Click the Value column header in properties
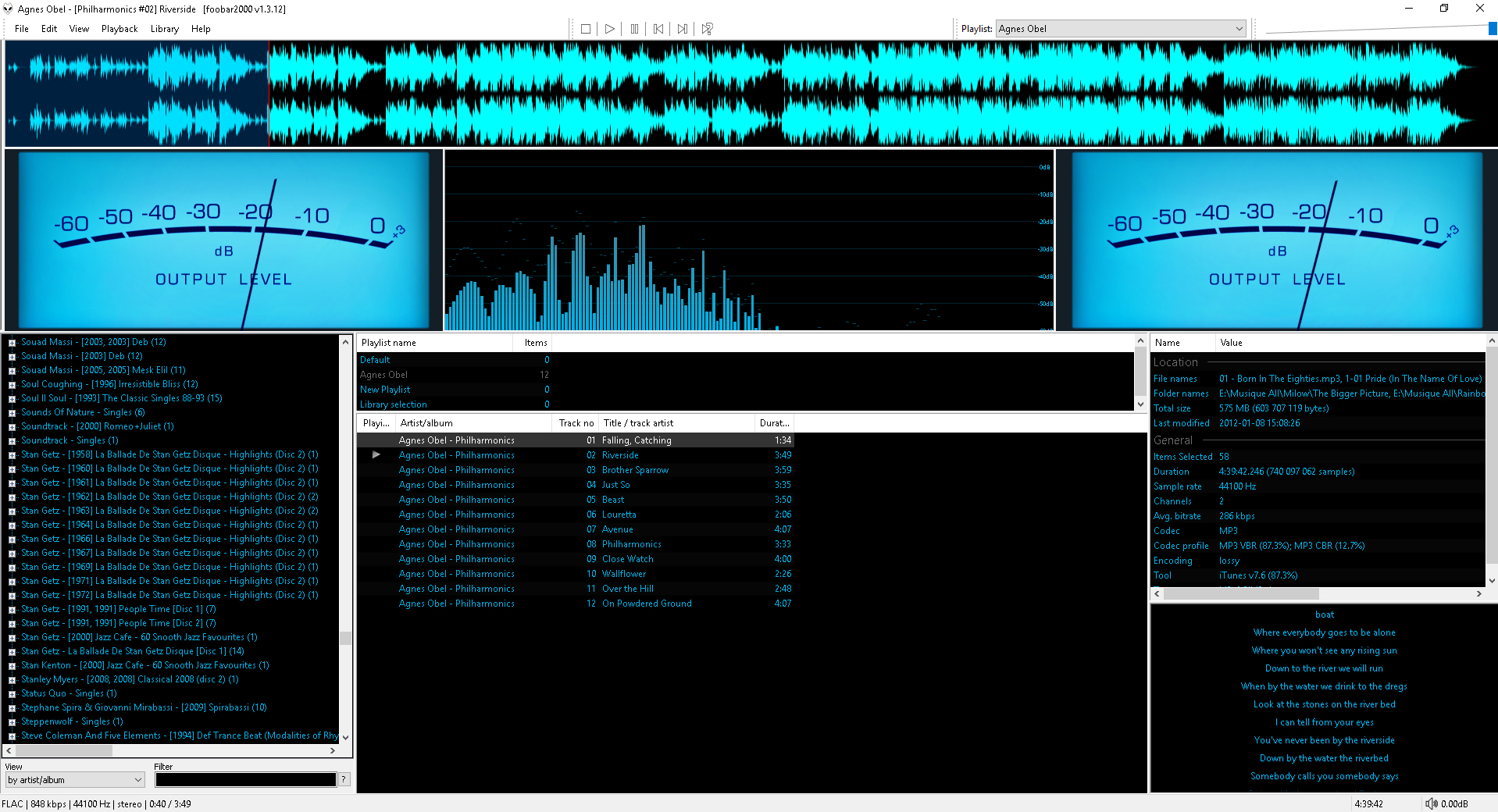This screenshot has height=812, width=1498. pos(1351,343)
